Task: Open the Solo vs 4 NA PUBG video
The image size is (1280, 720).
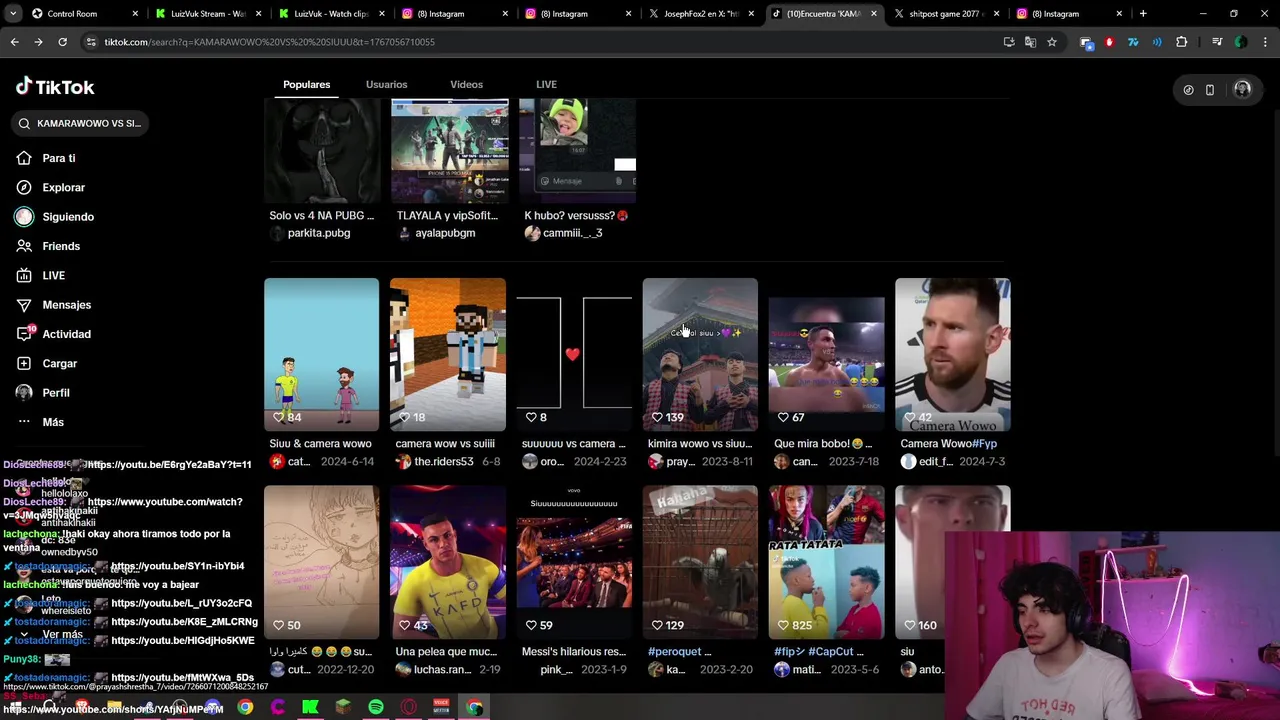Action: tap(321, 150)
